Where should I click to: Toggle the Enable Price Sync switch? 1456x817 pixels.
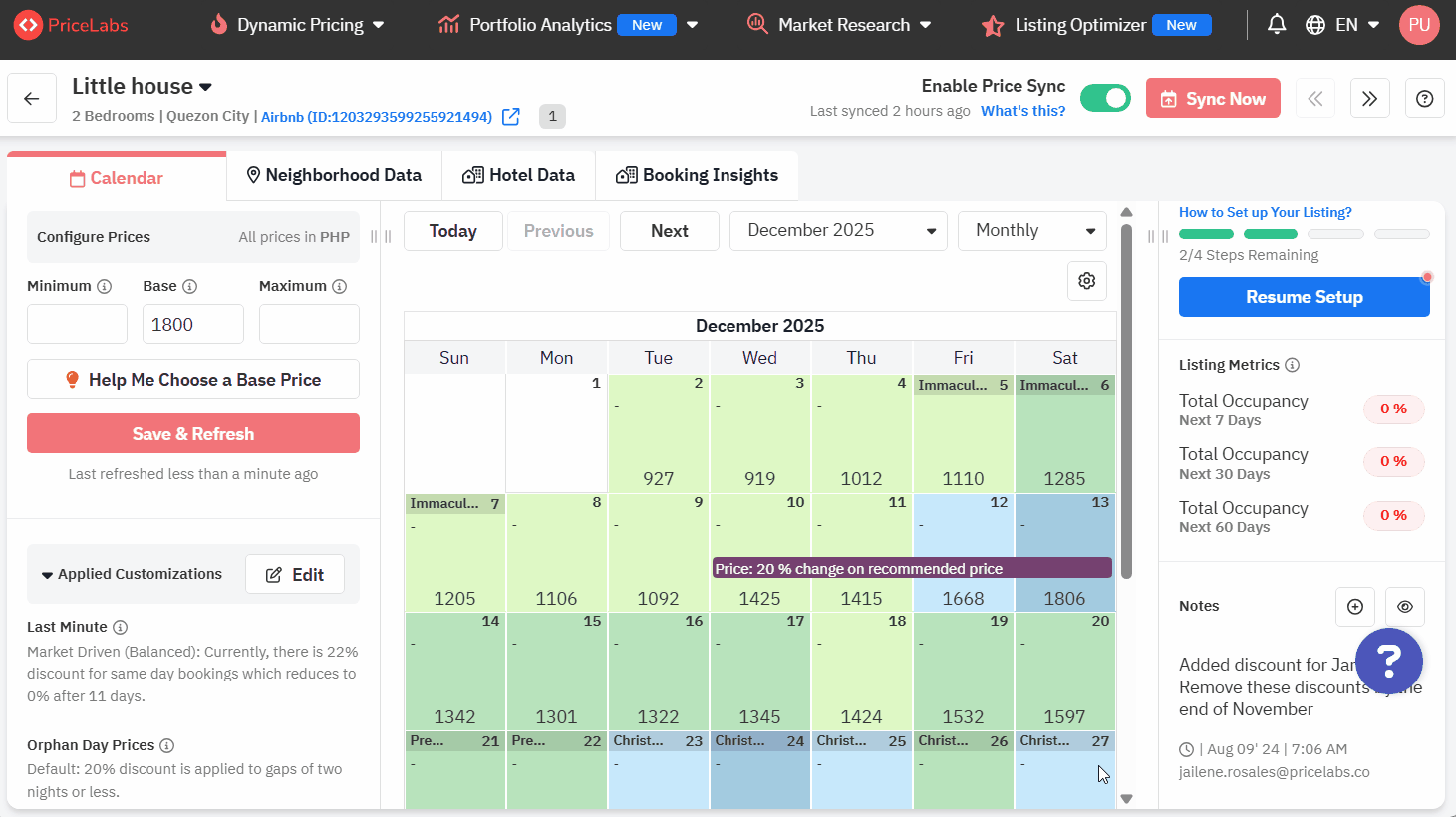[1105, 98]
